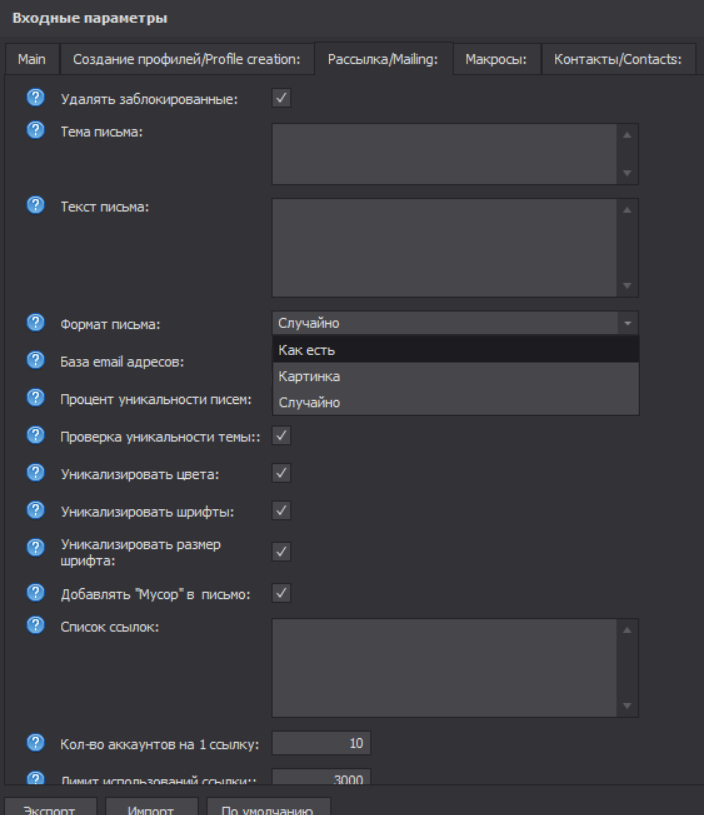Click help icon next to Тема письма
This screenshot has width=704, height=815.
tap(36, 130)
